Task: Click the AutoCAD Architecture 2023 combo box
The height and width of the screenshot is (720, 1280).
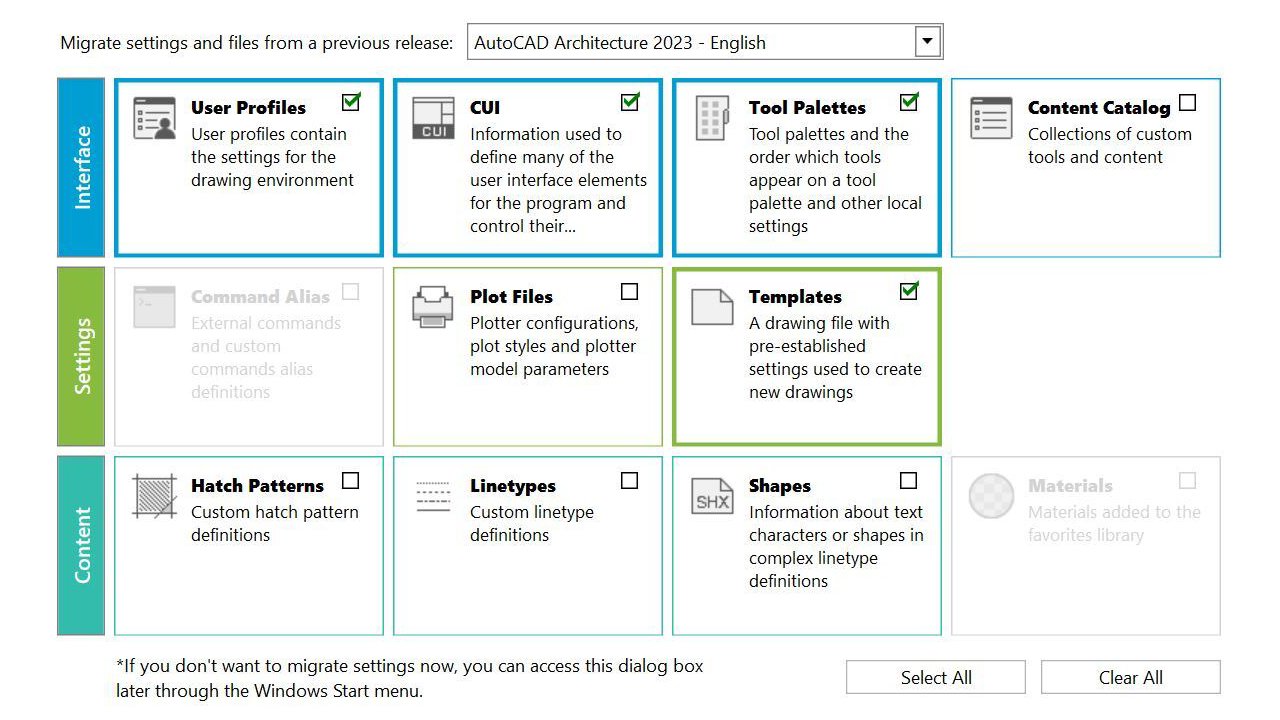Action: (690, 42)
